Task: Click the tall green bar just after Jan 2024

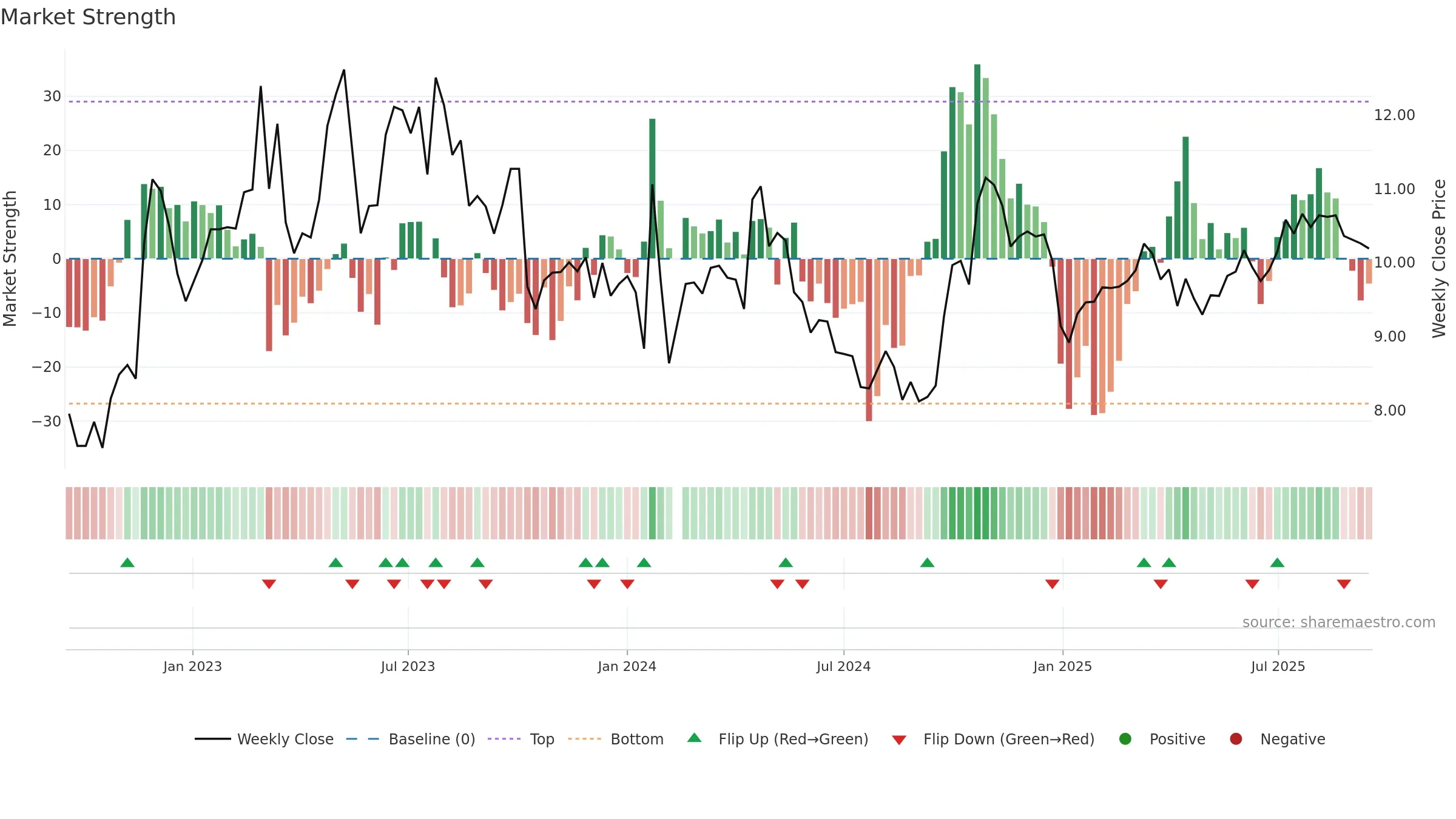Action: click(x=652, y=189)
